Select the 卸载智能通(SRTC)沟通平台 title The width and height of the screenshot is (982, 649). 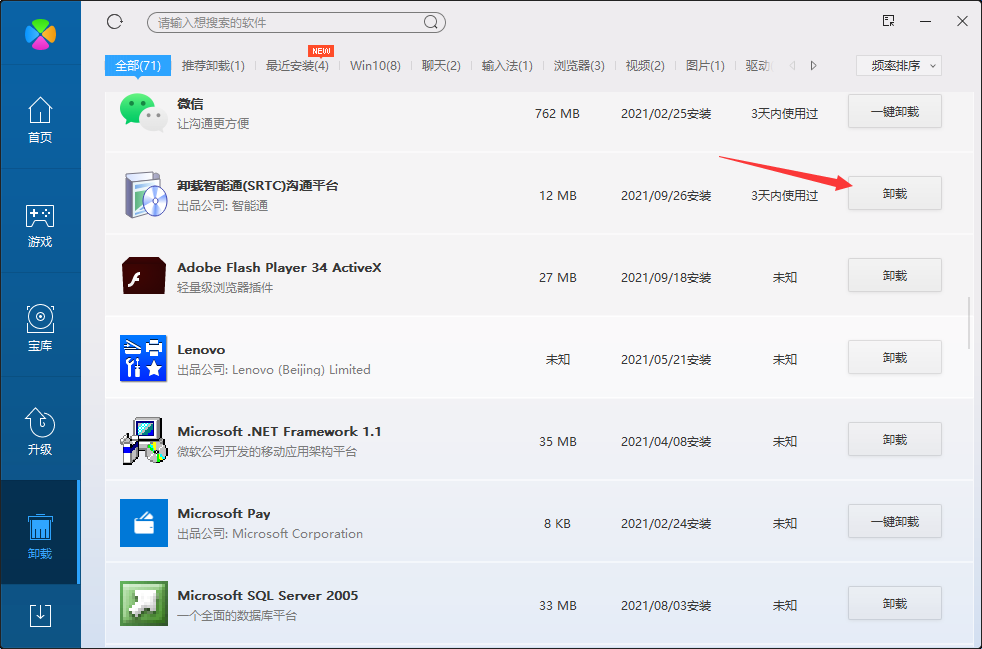coord(257,185)
